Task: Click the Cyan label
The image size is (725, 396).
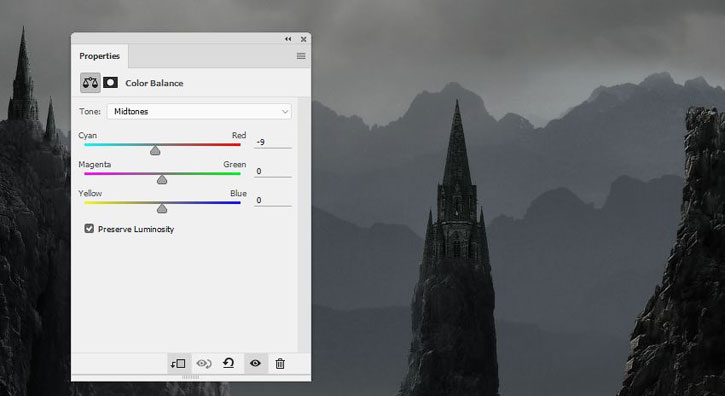Action: [87, 135]
